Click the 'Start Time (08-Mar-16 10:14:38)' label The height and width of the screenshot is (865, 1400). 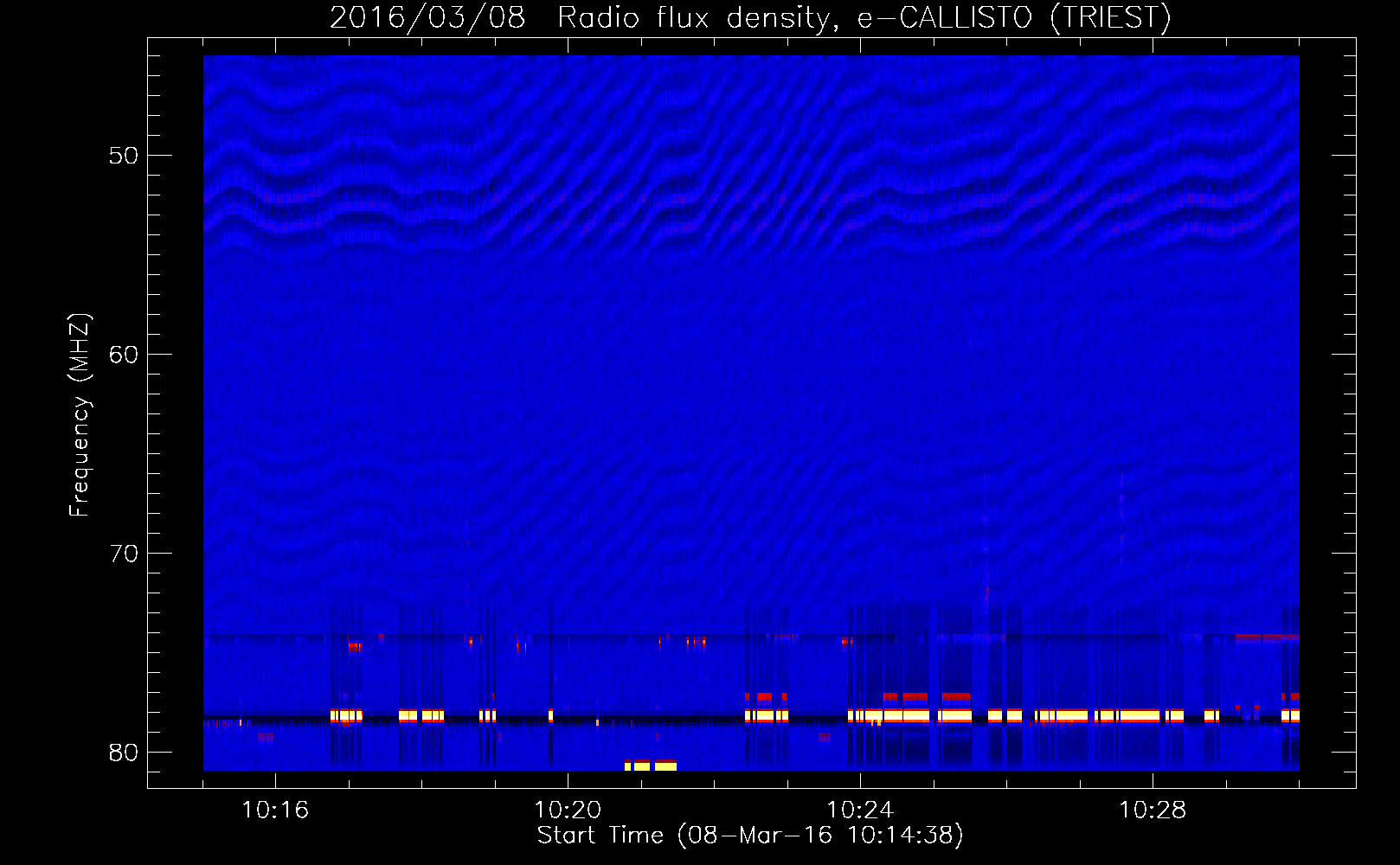click(750, 836)
